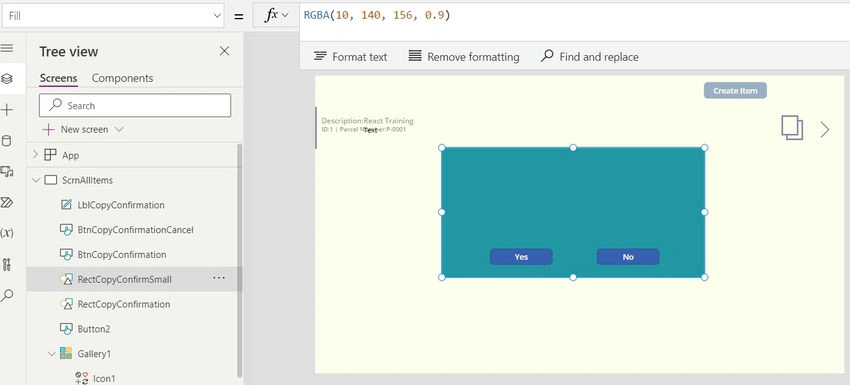Click the ScrnAllItems screen icon
850x385 pixels.
point(50,180)
